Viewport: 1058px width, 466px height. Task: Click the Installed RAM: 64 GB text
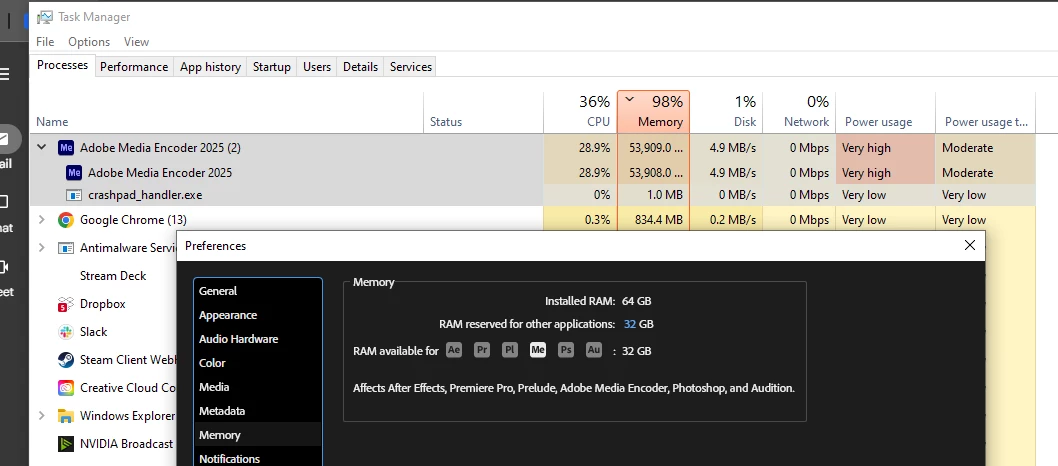(x=598, y=301)
